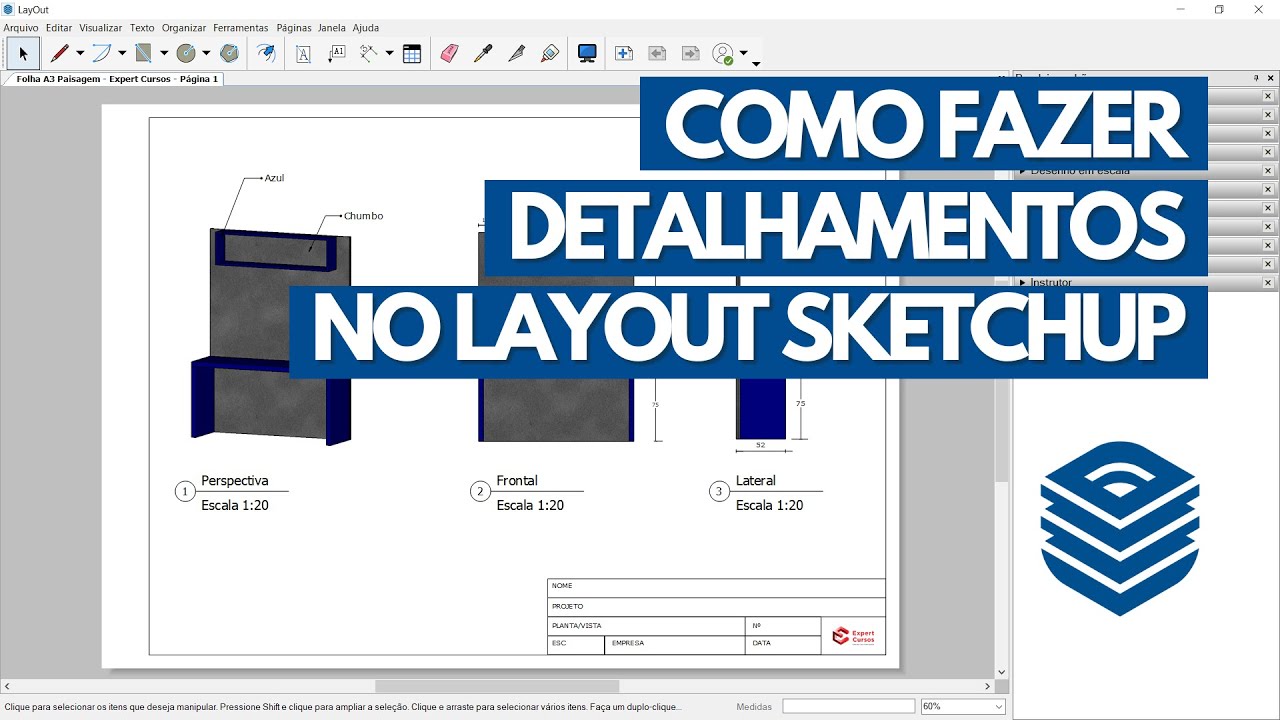Go to the next page
1280x720 pixels.
tap(690, 54)
